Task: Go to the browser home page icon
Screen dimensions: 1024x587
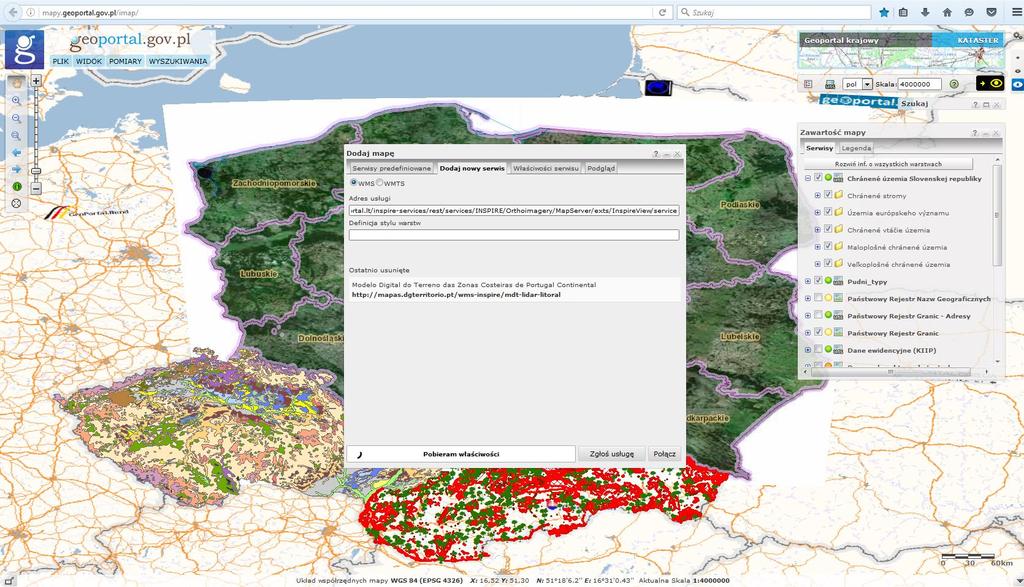Action: 947,12
